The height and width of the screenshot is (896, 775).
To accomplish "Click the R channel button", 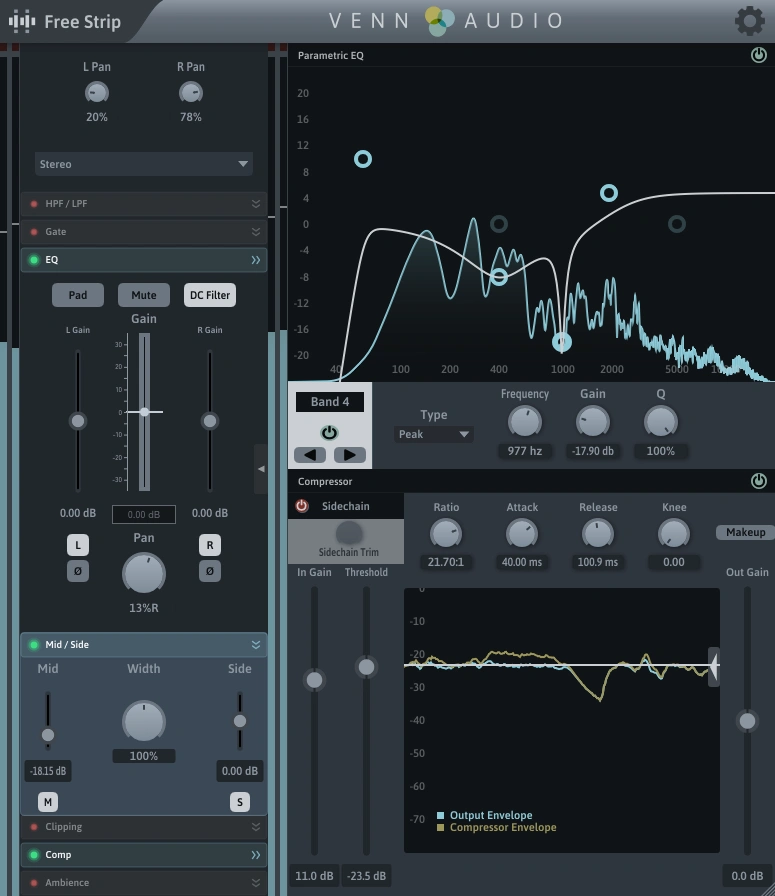I will [x=210, y=545].
